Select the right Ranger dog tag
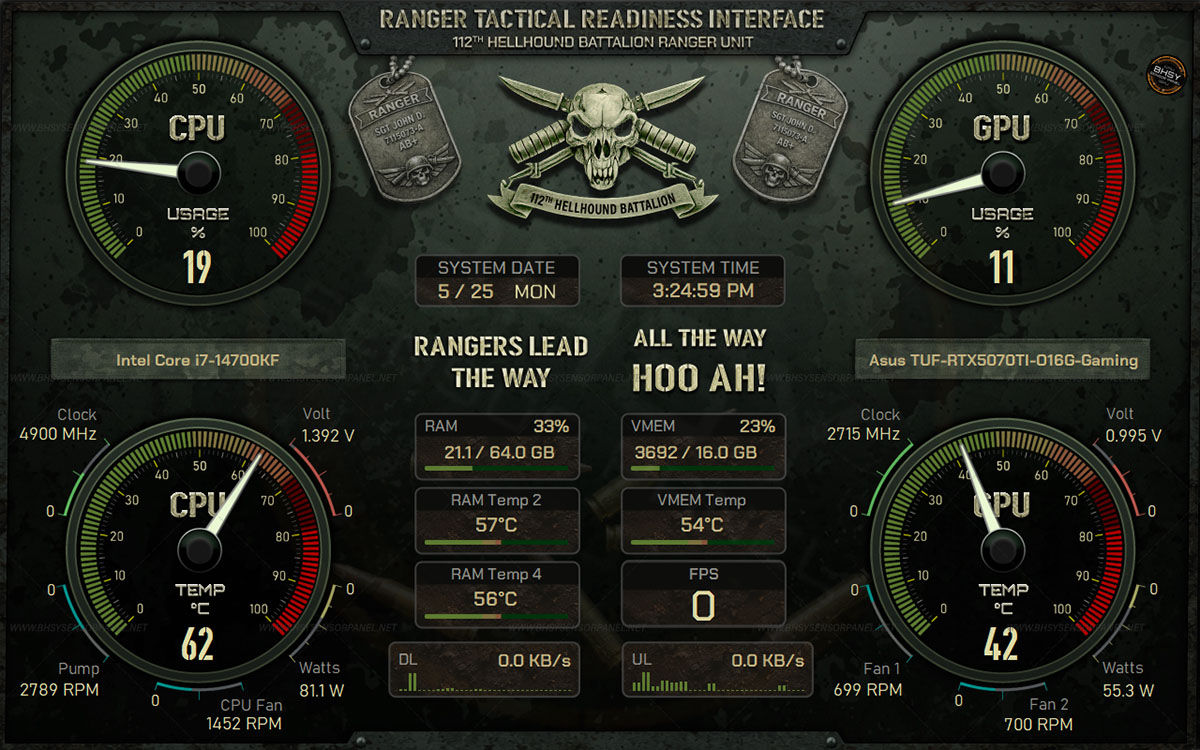Image resolution: width=1200 pixels, height=750 pixels. [x=790, y=132]
